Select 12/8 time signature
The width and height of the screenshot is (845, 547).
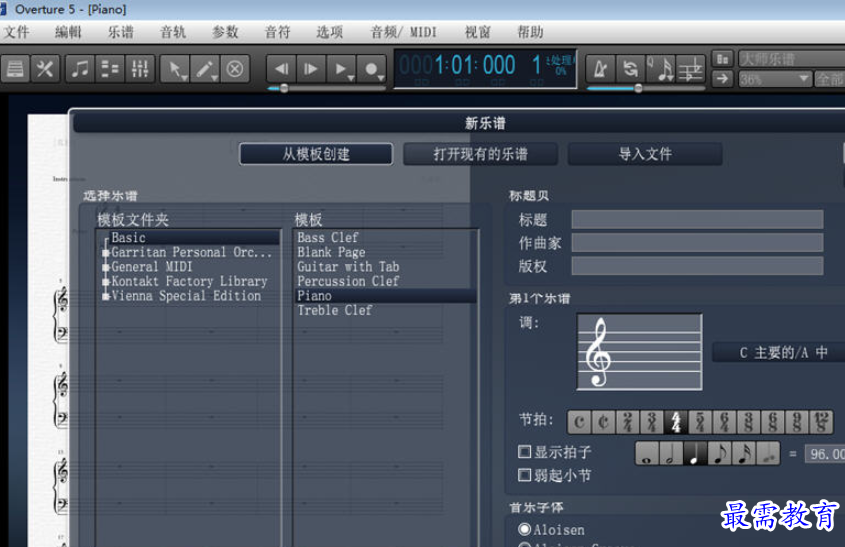(821, 422)
